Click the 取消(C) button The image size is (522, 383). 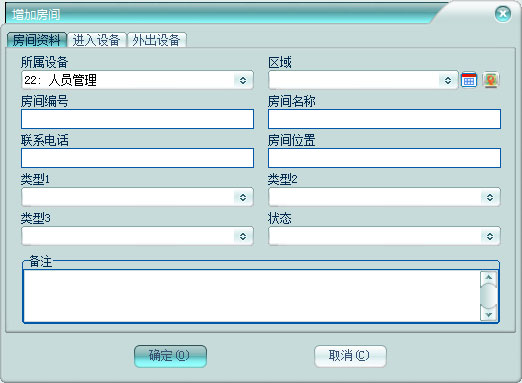pyautogui.click(x=350, y=356)
